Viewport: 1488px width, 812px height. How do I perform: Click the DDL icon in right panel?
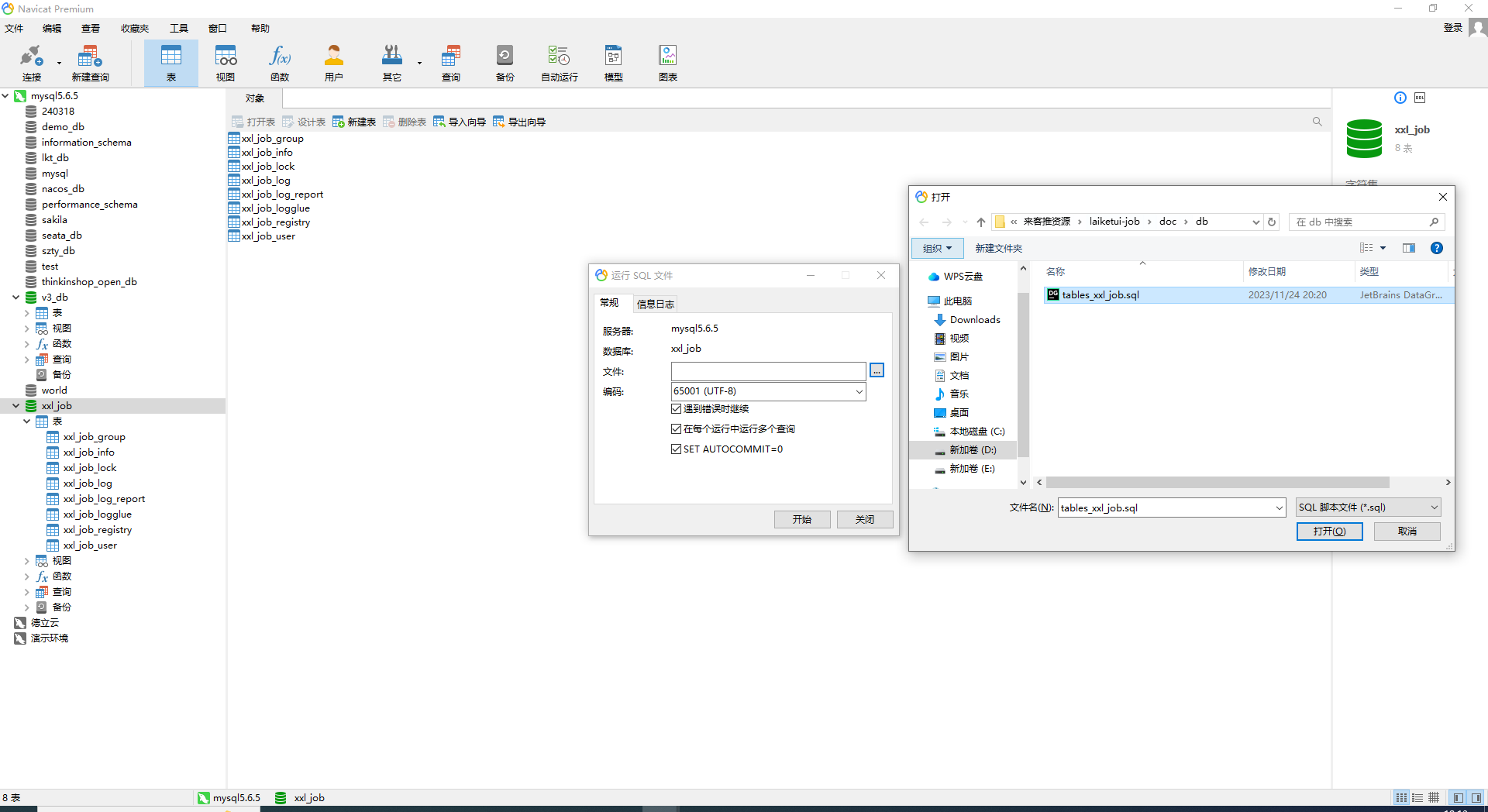(x=1420, y=98)
